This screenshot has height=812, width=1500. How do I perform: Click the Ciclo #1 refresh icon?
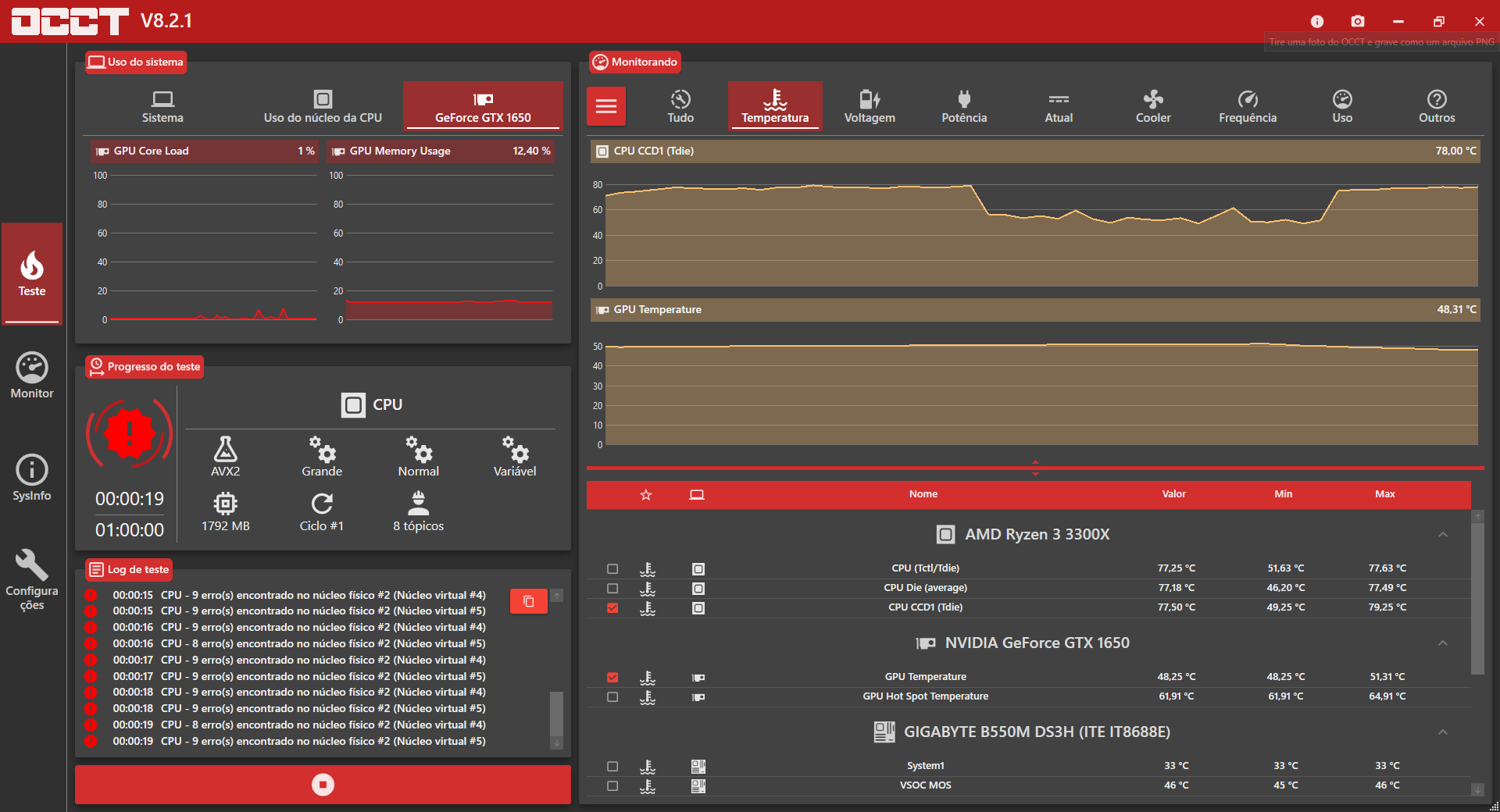[322, 504]
